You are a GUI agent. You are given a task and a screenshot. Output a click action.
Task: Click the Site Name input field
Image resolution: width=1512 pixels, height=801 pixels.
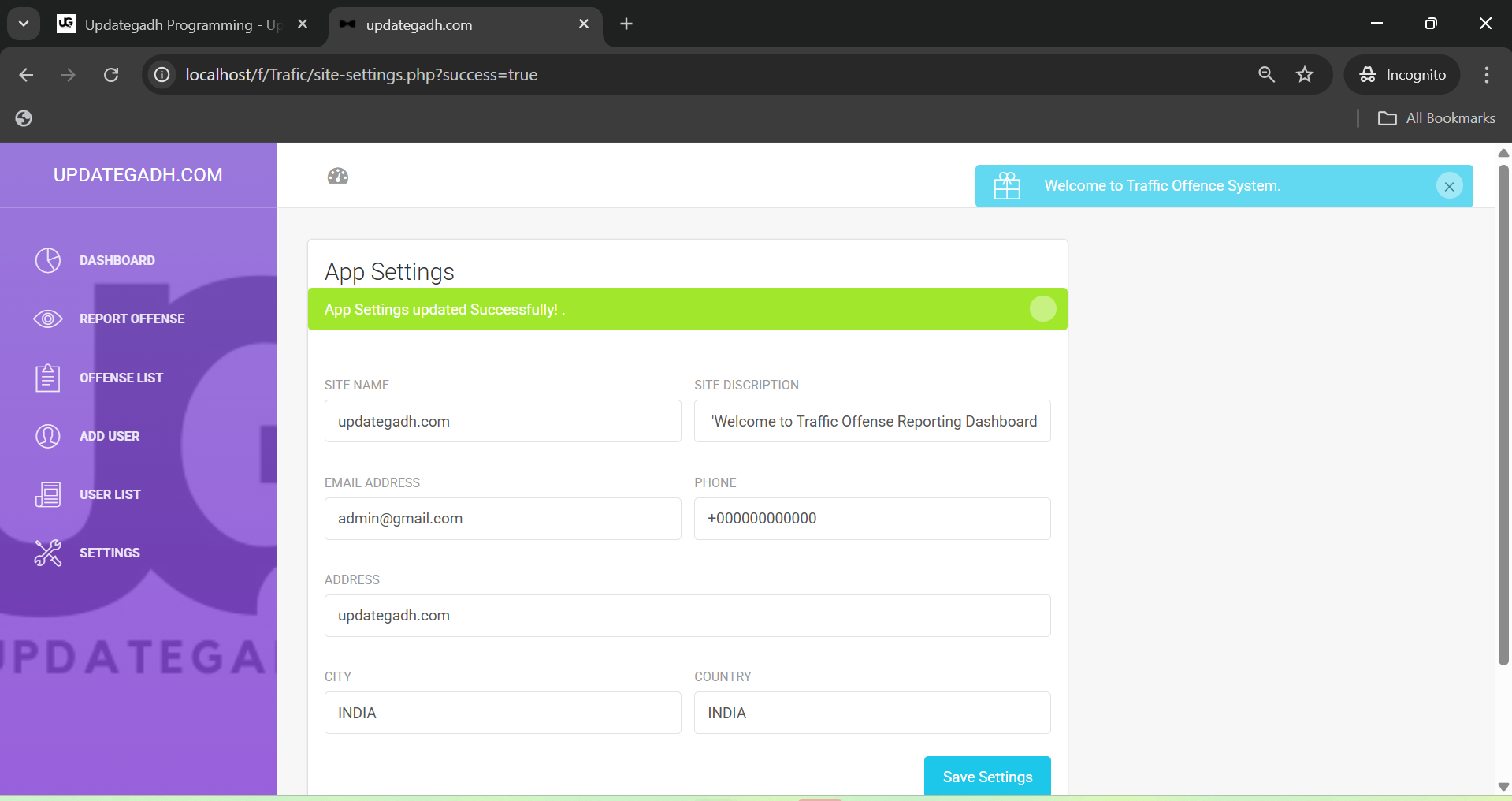pyautogui.click(x=503, y=421)
